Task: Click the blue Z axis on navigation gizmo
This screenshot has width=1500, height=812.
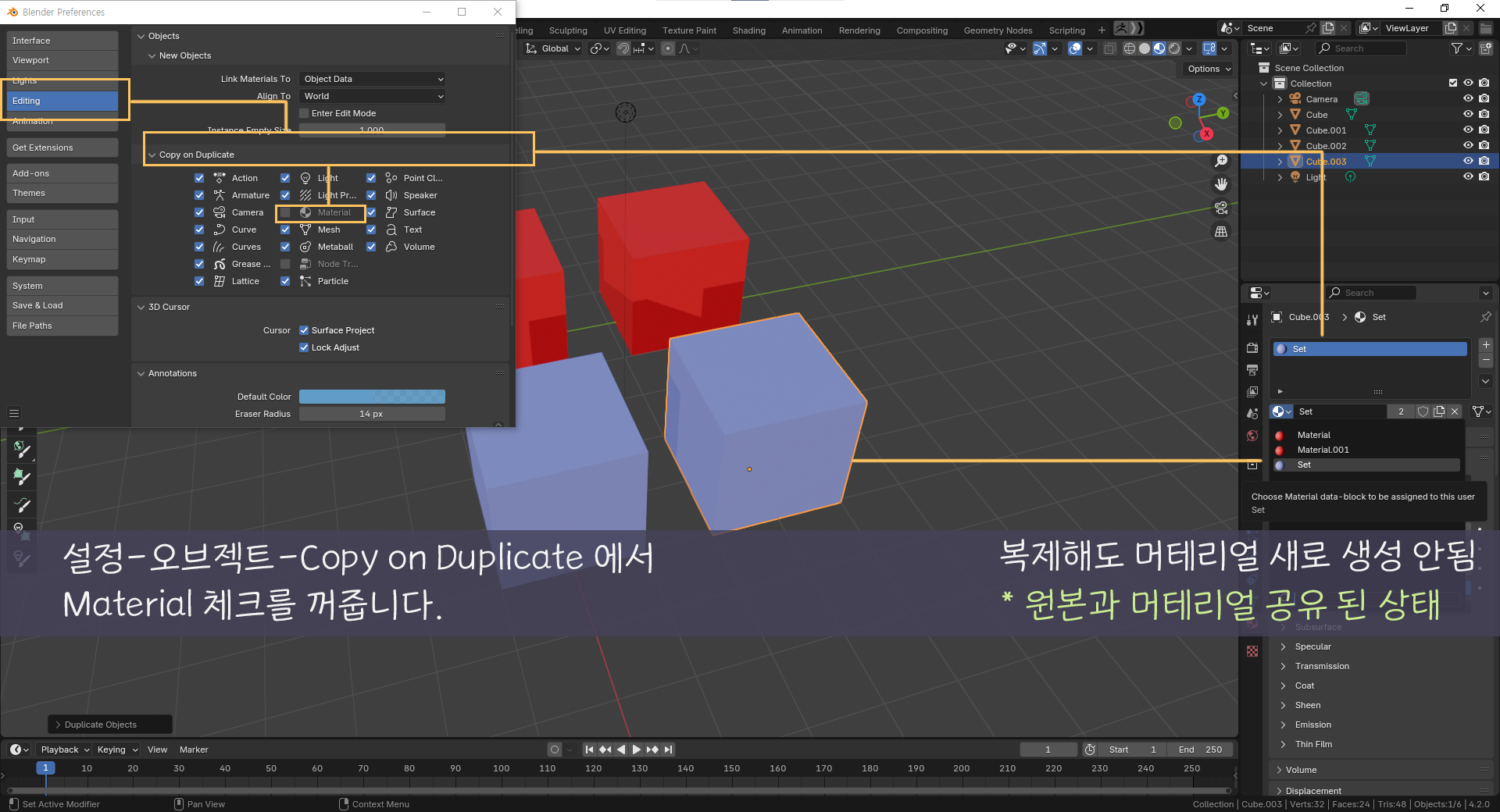Action: point(1199,100)
